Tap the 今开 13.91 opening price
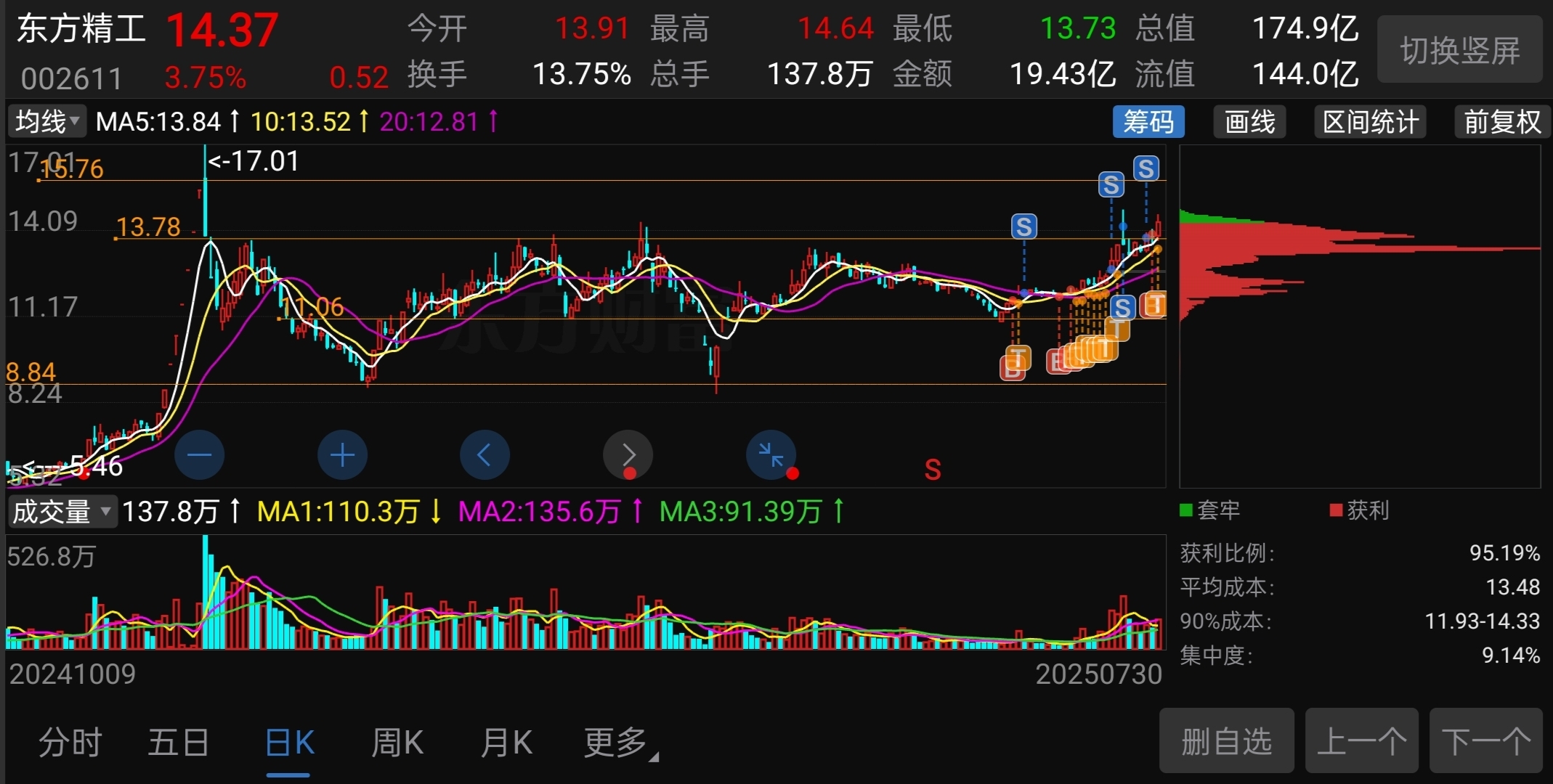1553x784 pixels. (592, 29)
